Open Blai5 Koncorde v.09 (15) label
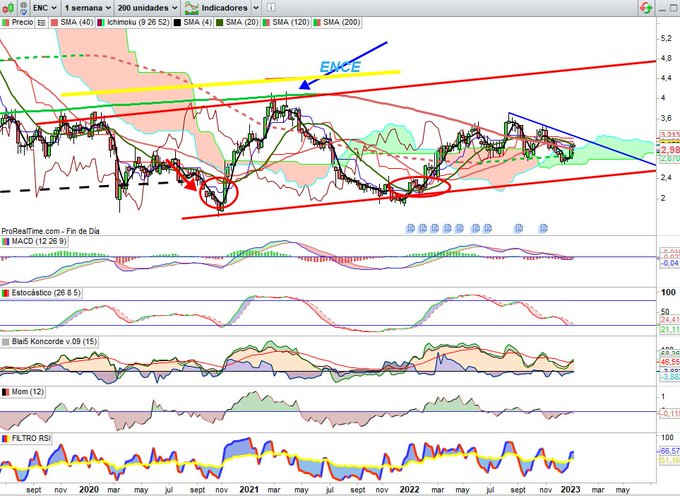 click(55, 342)
